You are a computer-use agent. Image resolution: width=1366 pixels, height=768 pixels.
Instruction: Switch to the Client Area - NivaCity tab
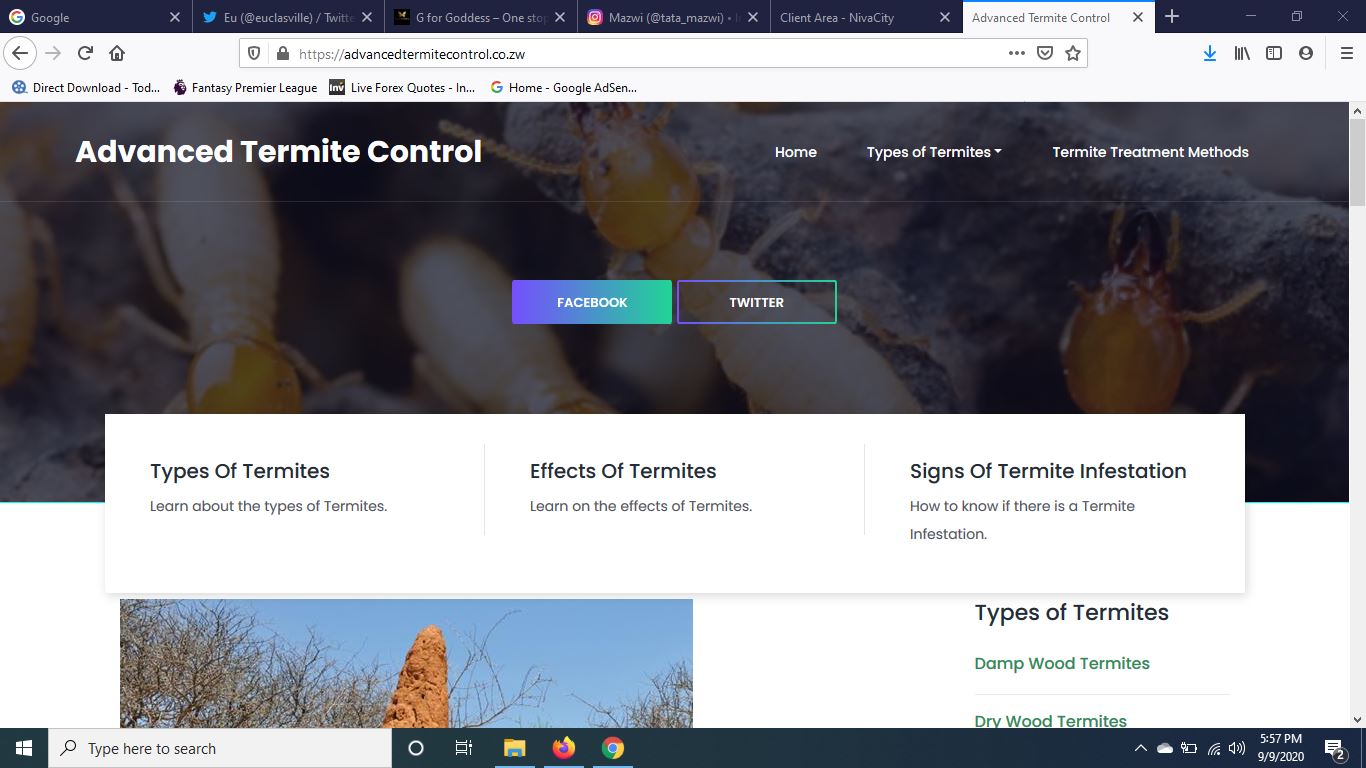[853, 17]
